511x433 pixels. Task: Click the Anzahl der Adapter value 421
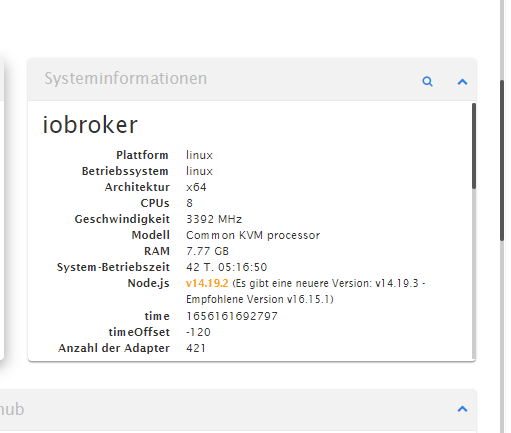[x=196, y=348]
